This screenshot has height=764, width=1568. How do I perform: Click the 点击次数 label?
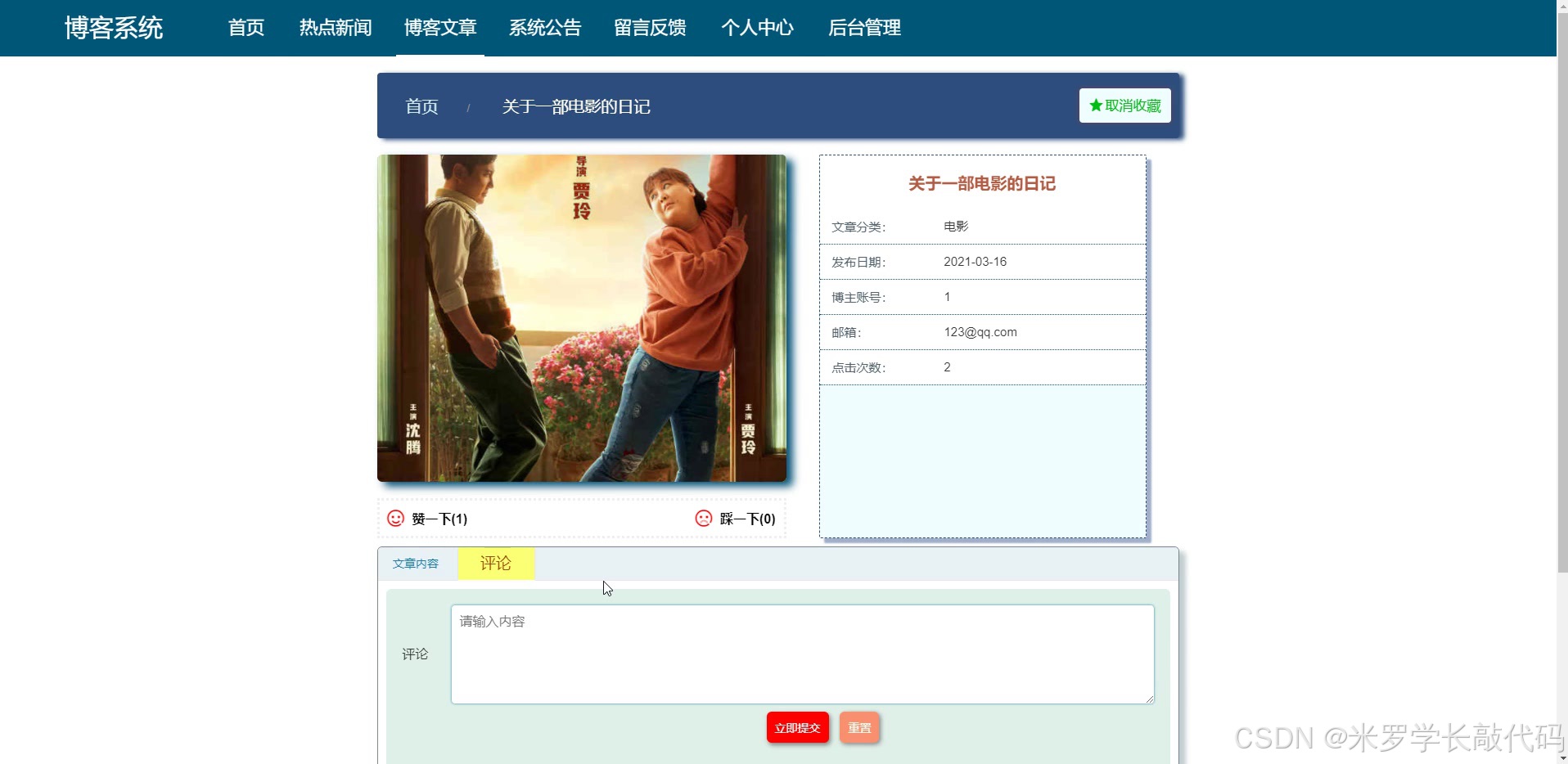coord(858,368)
